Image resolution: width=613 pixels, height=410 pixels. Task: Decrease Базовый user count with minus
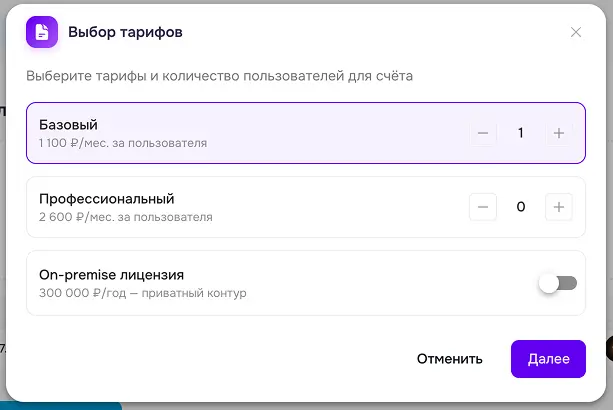483,133
